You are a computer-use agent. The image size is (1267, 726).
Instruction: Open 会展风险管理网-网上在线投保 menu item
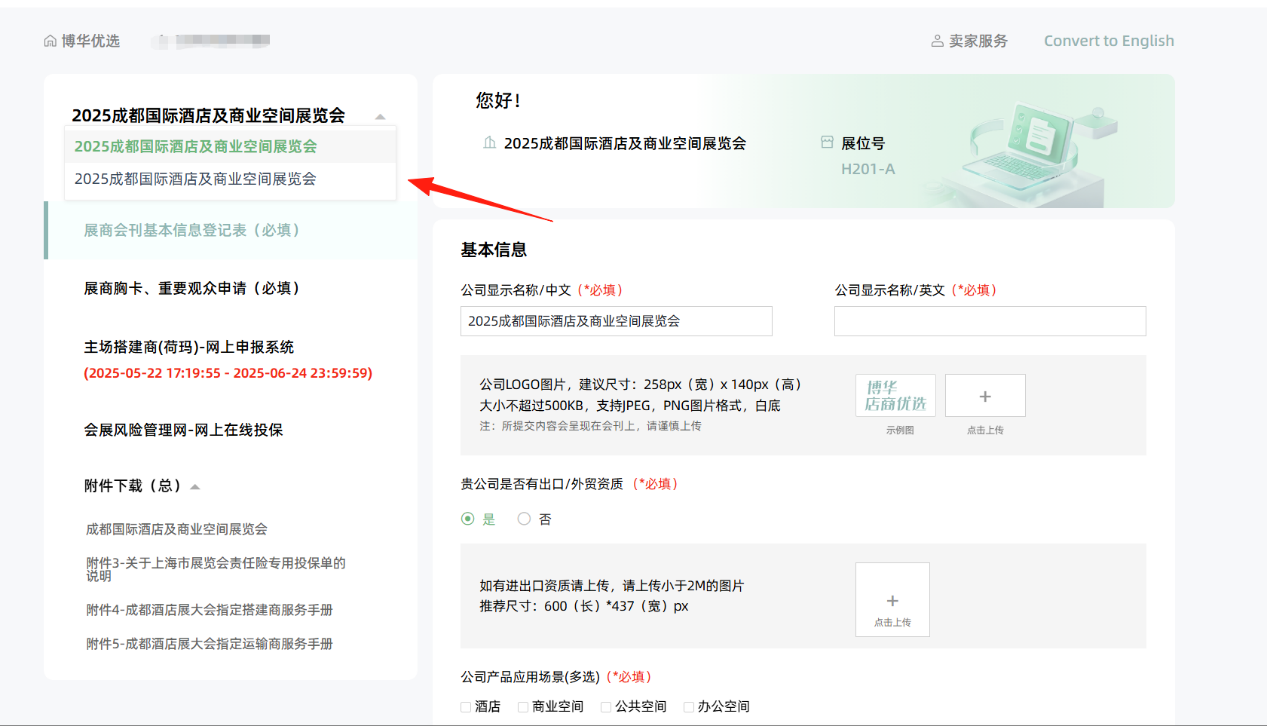click(183, 430)
